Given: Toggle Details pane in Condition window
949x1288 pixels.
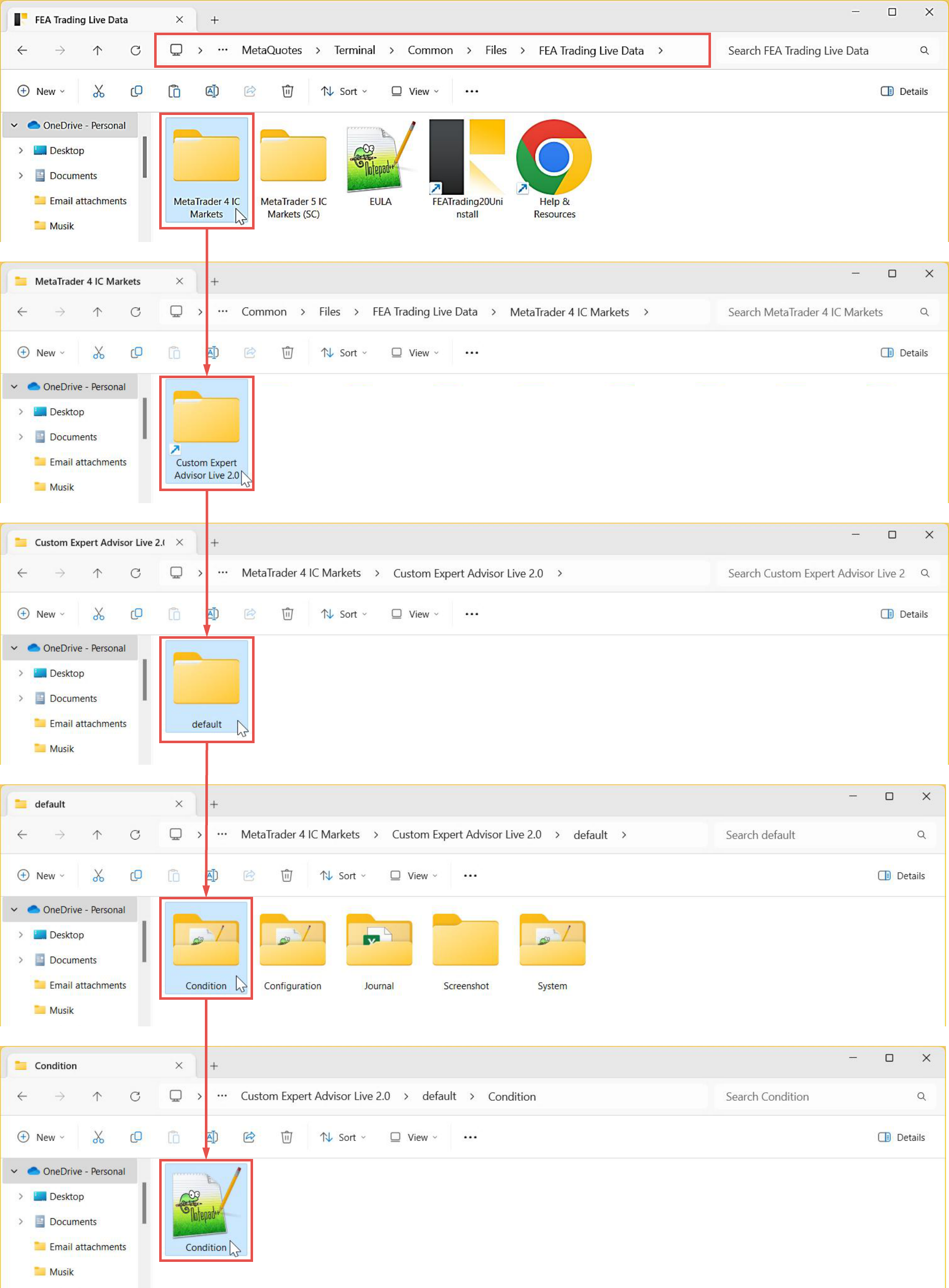Looking at the screenshot, I should pos(901,1137).
